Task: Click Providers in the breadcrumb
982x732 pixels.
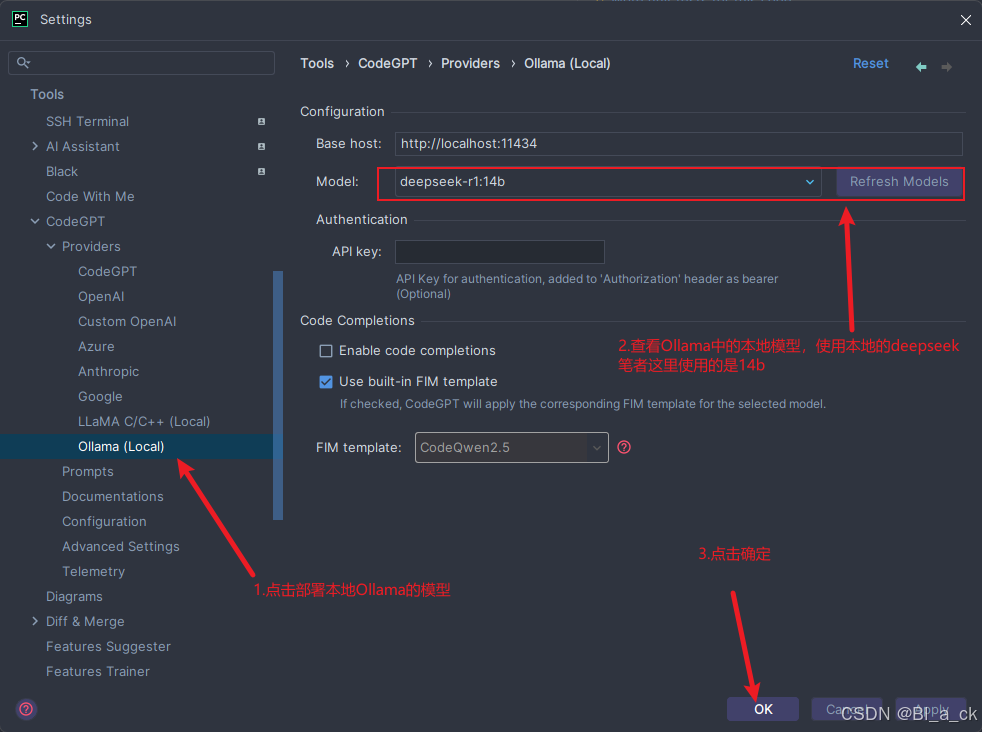Action: coord(470,63)
